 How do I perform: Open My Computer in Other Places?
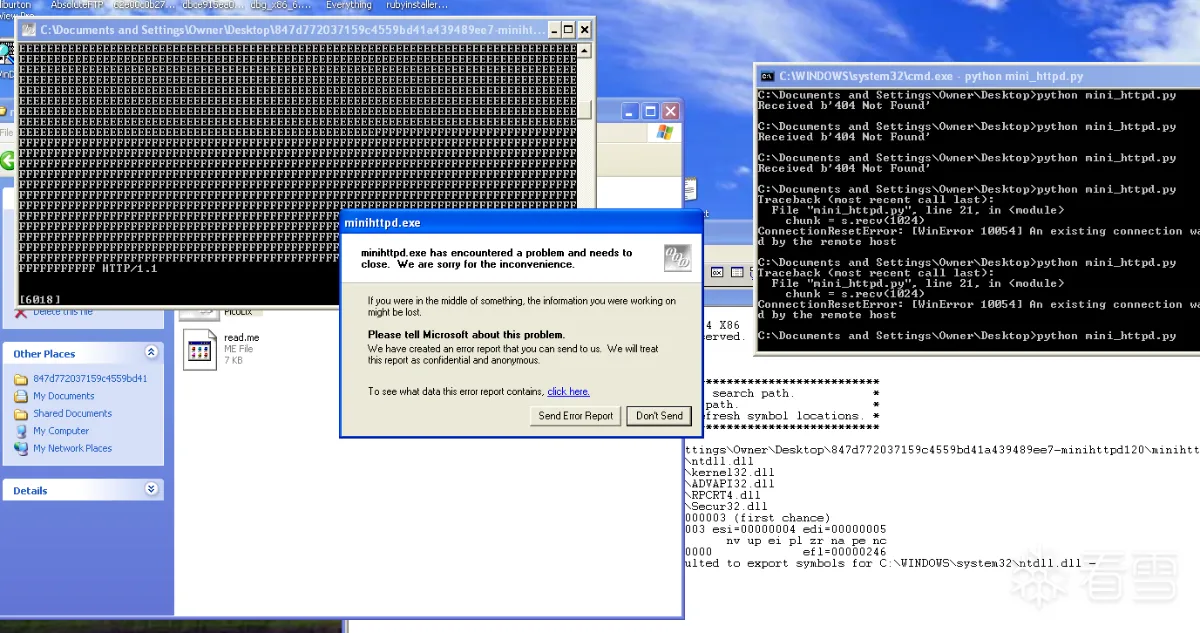[x=61, y=431]
